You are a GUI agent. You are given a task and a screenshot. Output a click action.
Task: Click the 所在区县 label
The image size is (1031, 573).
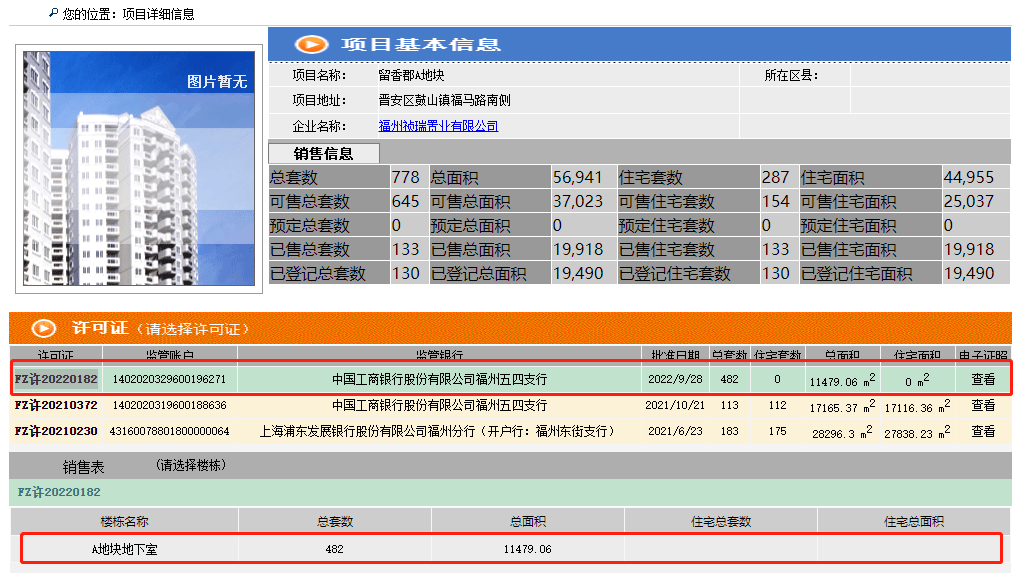tap(791, 75)
